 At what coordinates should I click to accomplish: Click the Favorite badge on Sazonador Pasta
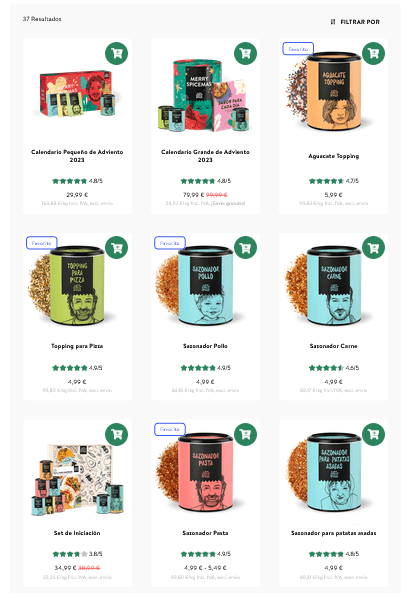click(170, 429)
